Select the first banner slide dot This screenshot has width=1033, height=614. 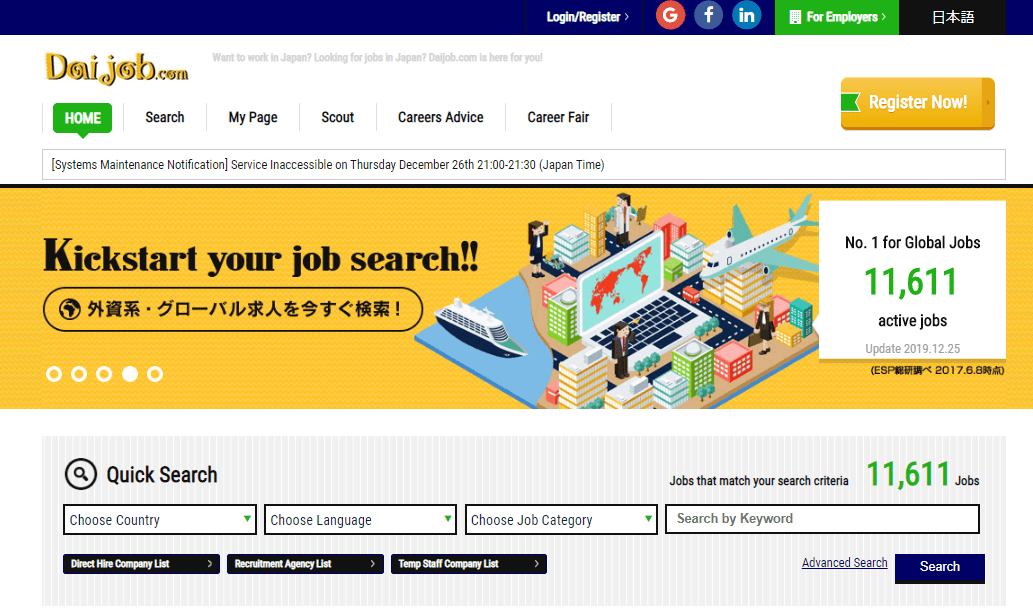[x=54, y=374]
